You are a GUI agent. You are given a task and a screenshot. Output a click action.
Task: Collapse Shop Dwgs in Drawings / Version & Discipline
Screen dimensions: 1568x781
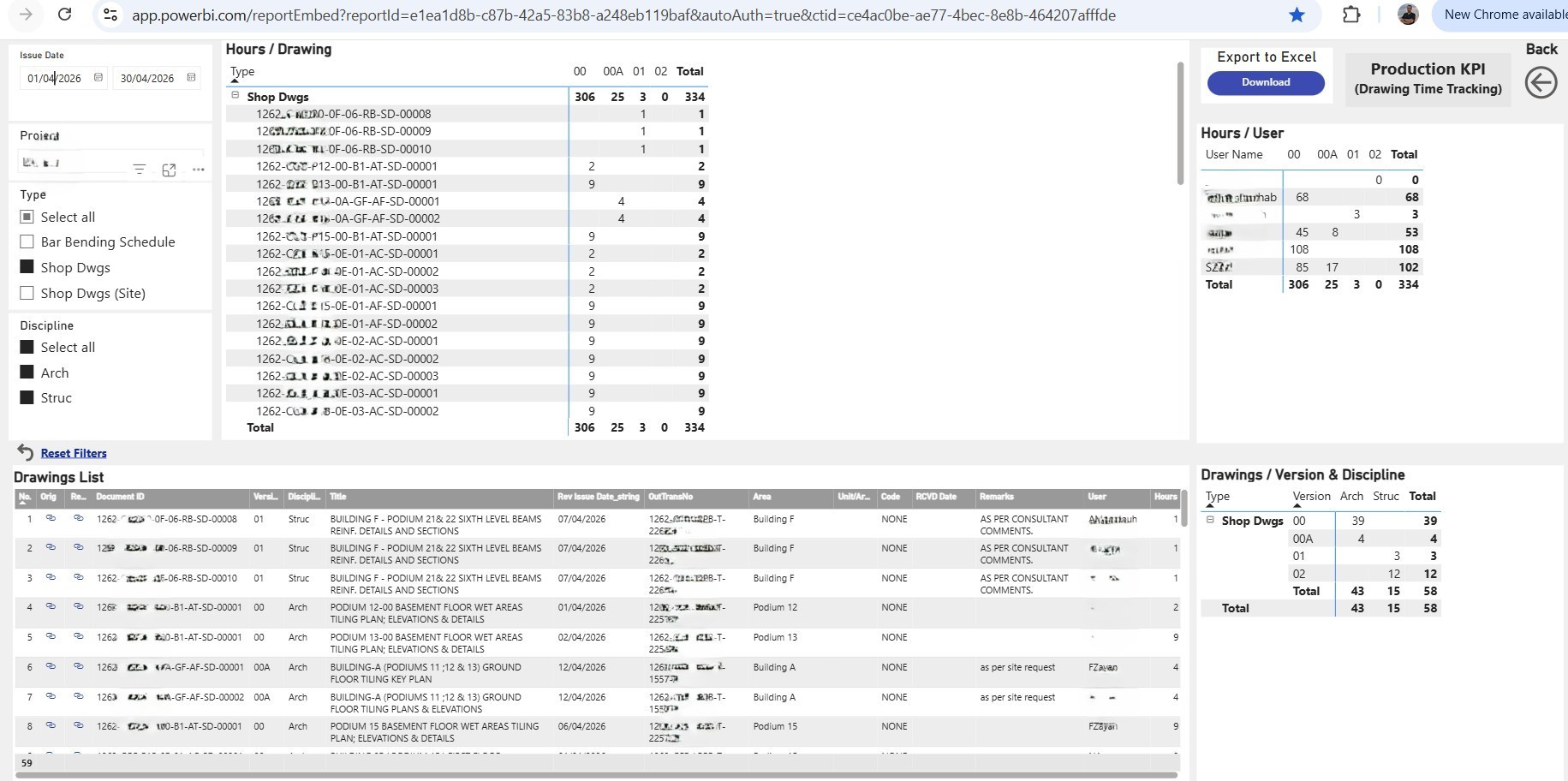point(1210,520)
